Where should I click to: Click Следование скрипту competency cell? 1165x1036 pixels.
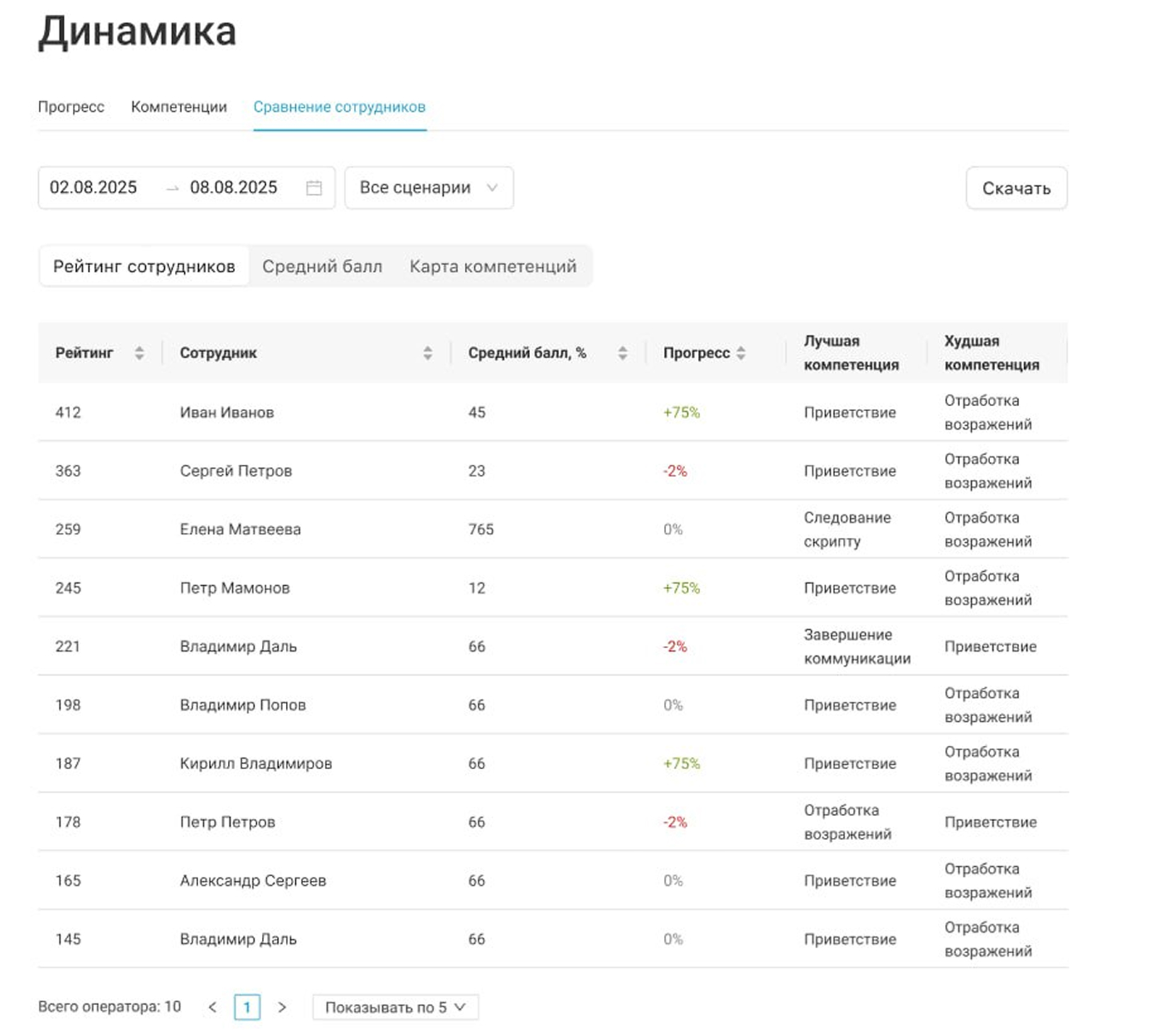click(x=847, y=529)
